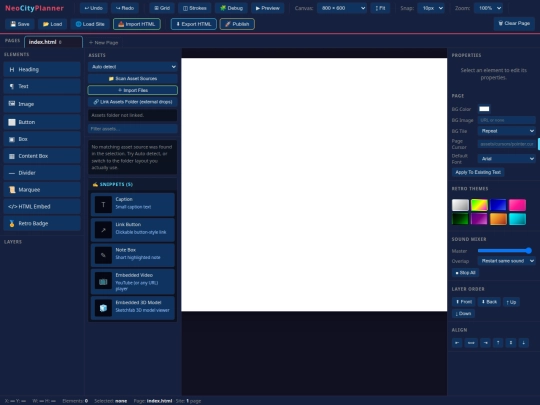Stop all sounds with Stop All
The image size is (540, 405).
point(465,273)
